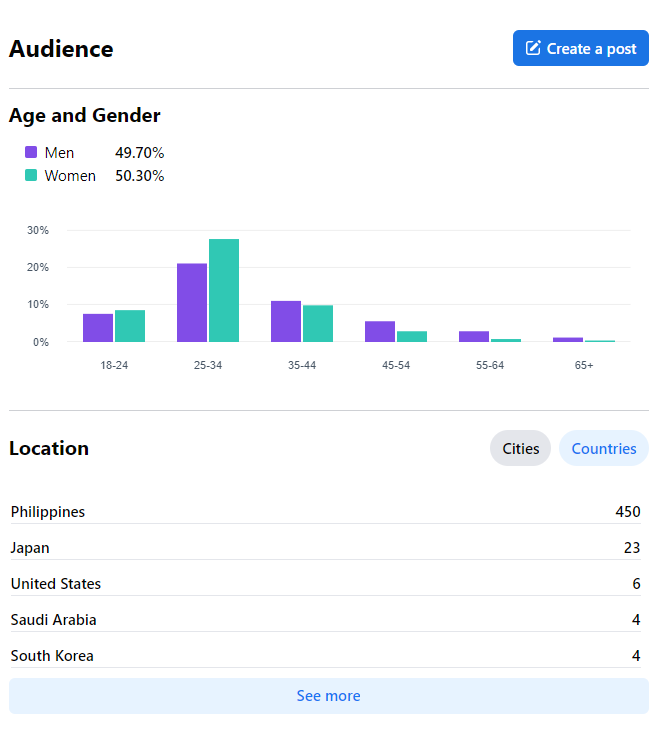
Task: Click the Create a post button
Action: [x=580, y=48]
